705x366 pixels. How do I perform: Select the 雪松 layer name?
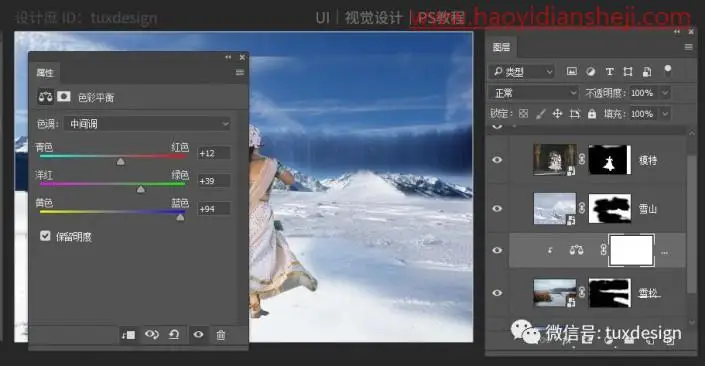[x=648, y=293]
